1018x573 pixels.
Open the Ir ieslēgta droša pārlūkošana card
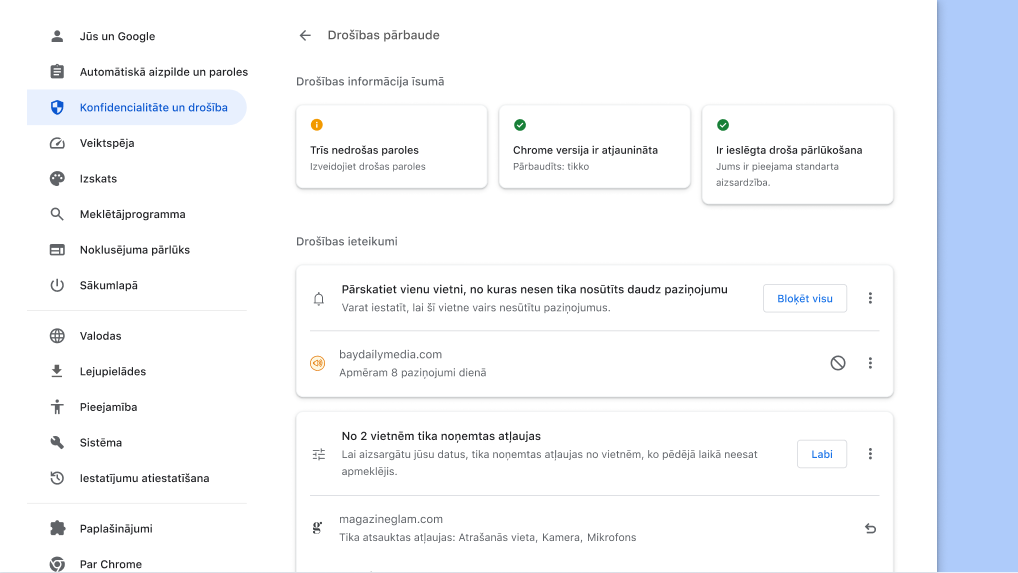tap(797, 154)
